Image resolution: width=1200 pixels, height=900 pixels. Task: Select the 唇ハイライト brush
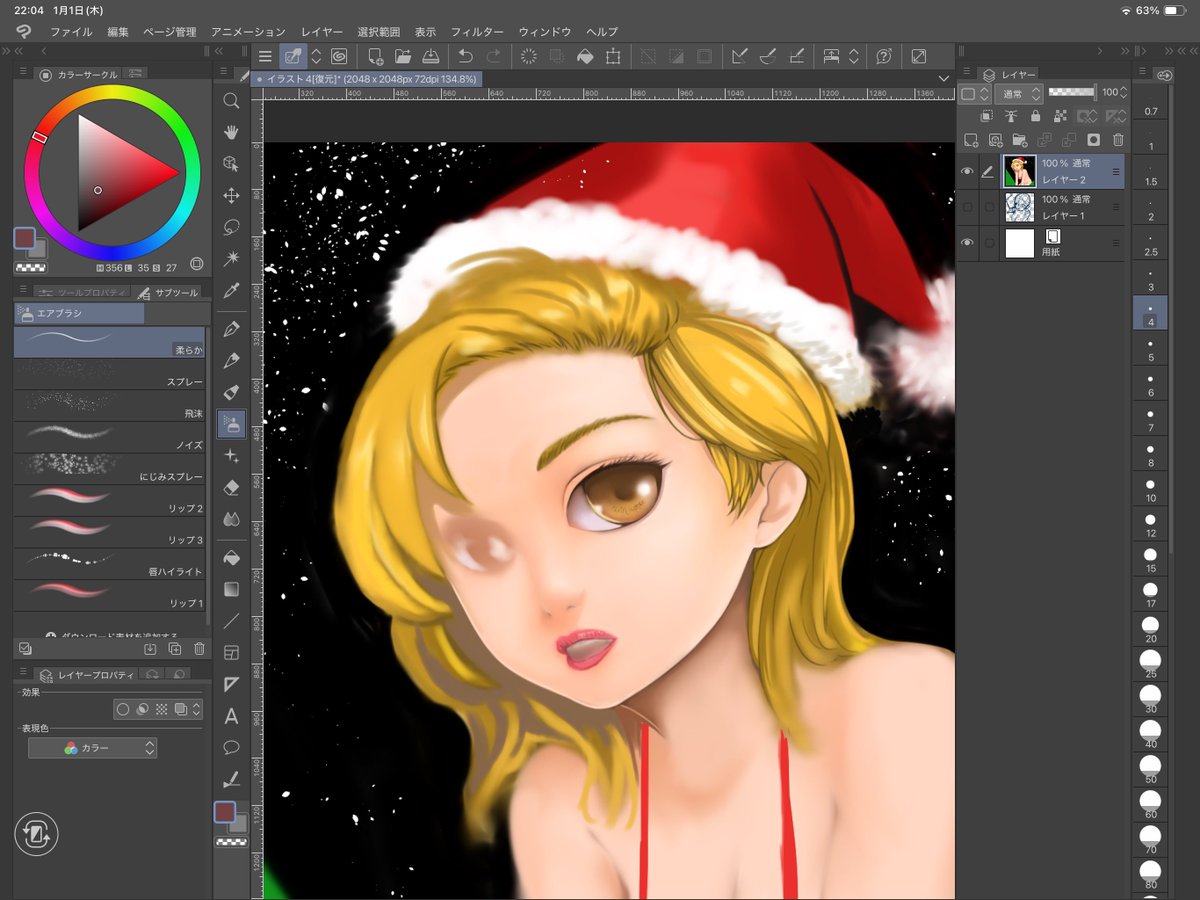click(109, 563)
